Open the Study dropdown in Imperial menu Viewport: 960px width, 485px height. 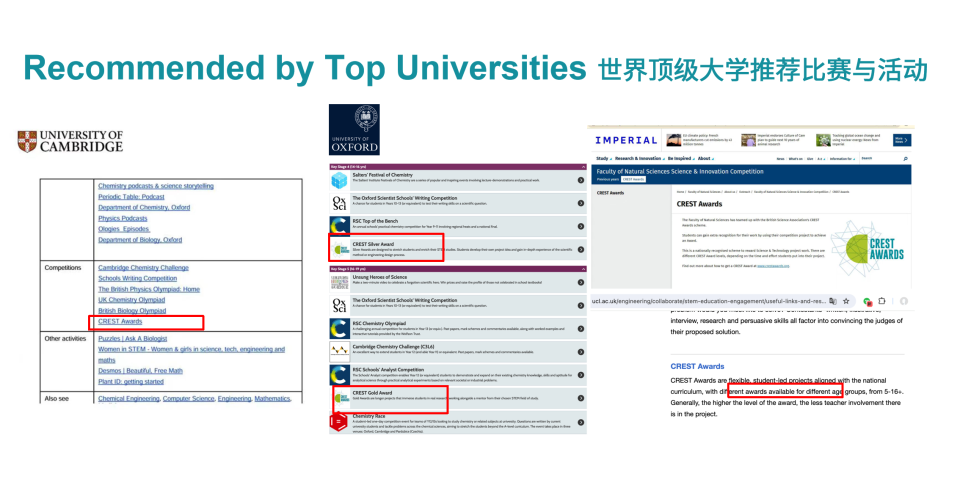coord(604,159)
